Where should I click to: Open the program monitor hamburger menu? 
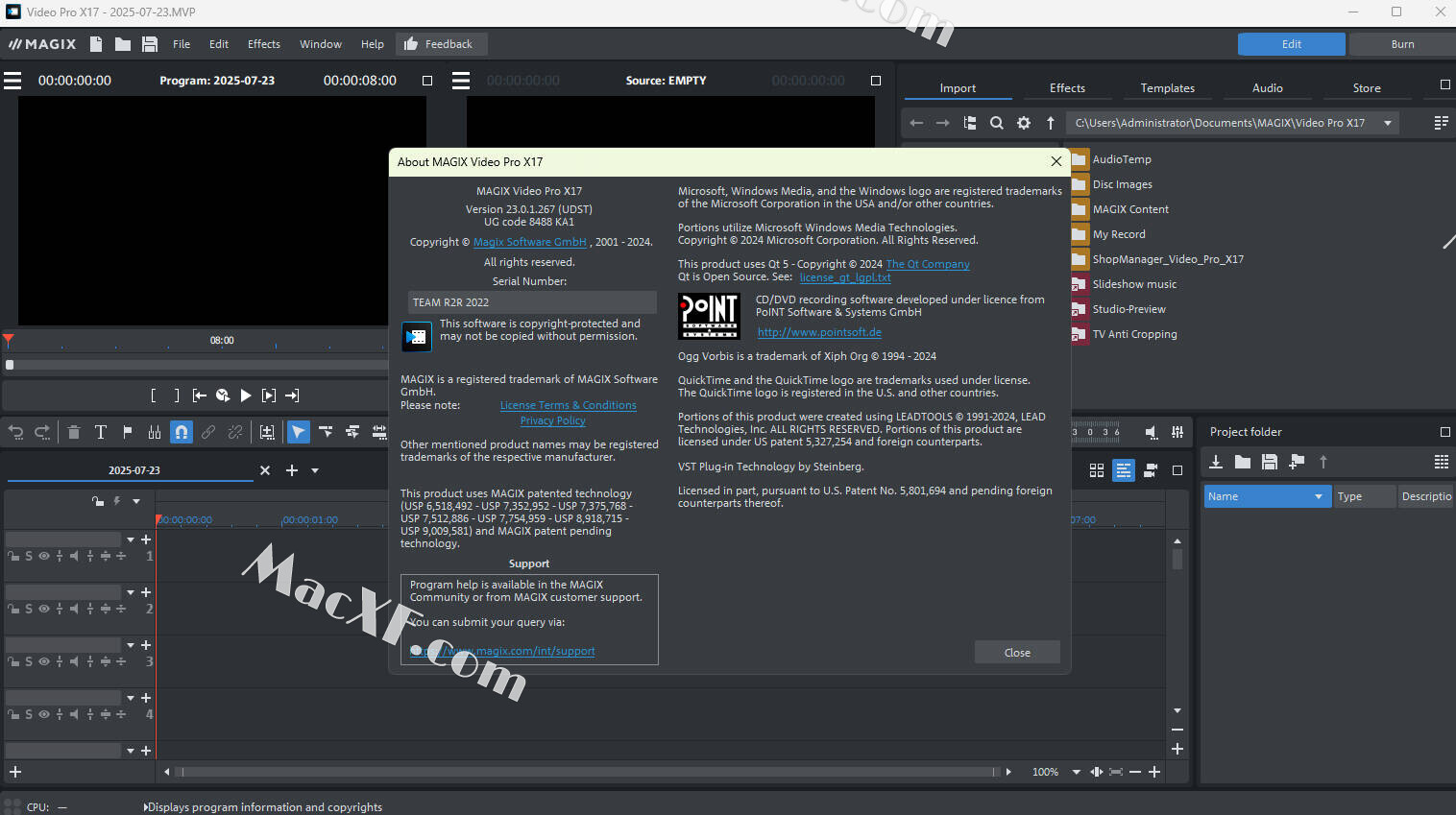tap(12, 81)
